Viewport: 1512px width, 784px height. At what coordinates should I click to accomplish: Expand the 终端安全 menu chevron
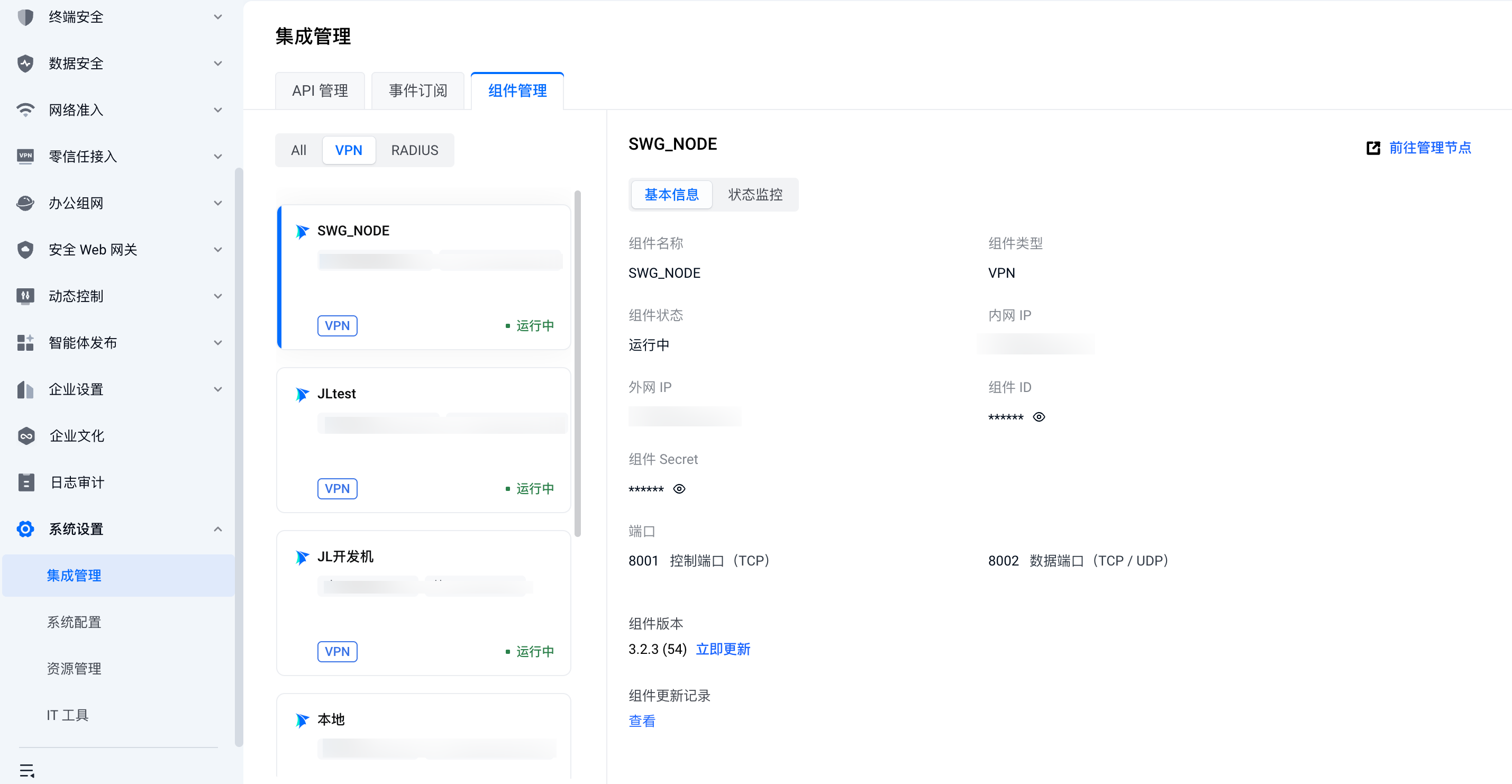(x=218, y=17)
